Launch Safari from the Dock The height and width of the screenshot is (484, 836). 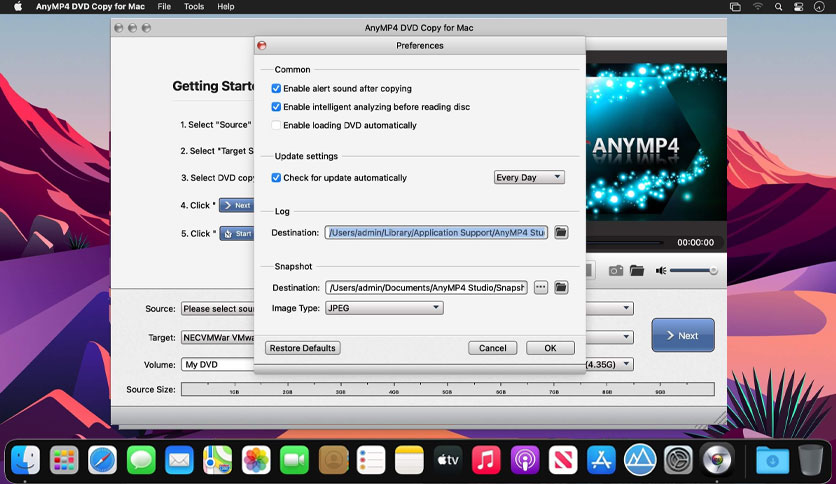[102, 459]
